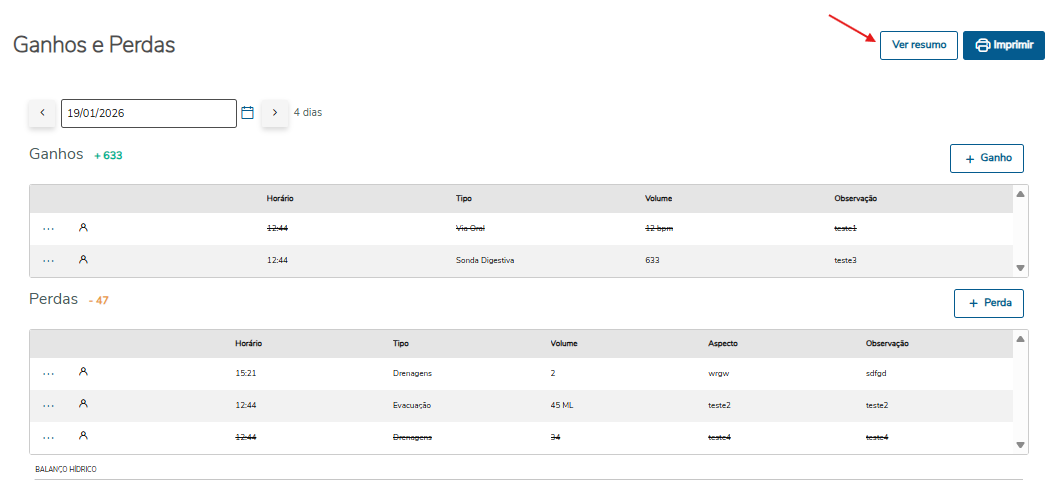
Task: Open options menu for Evacuação row
Action: pyautogui.click(x=48, y=405)
